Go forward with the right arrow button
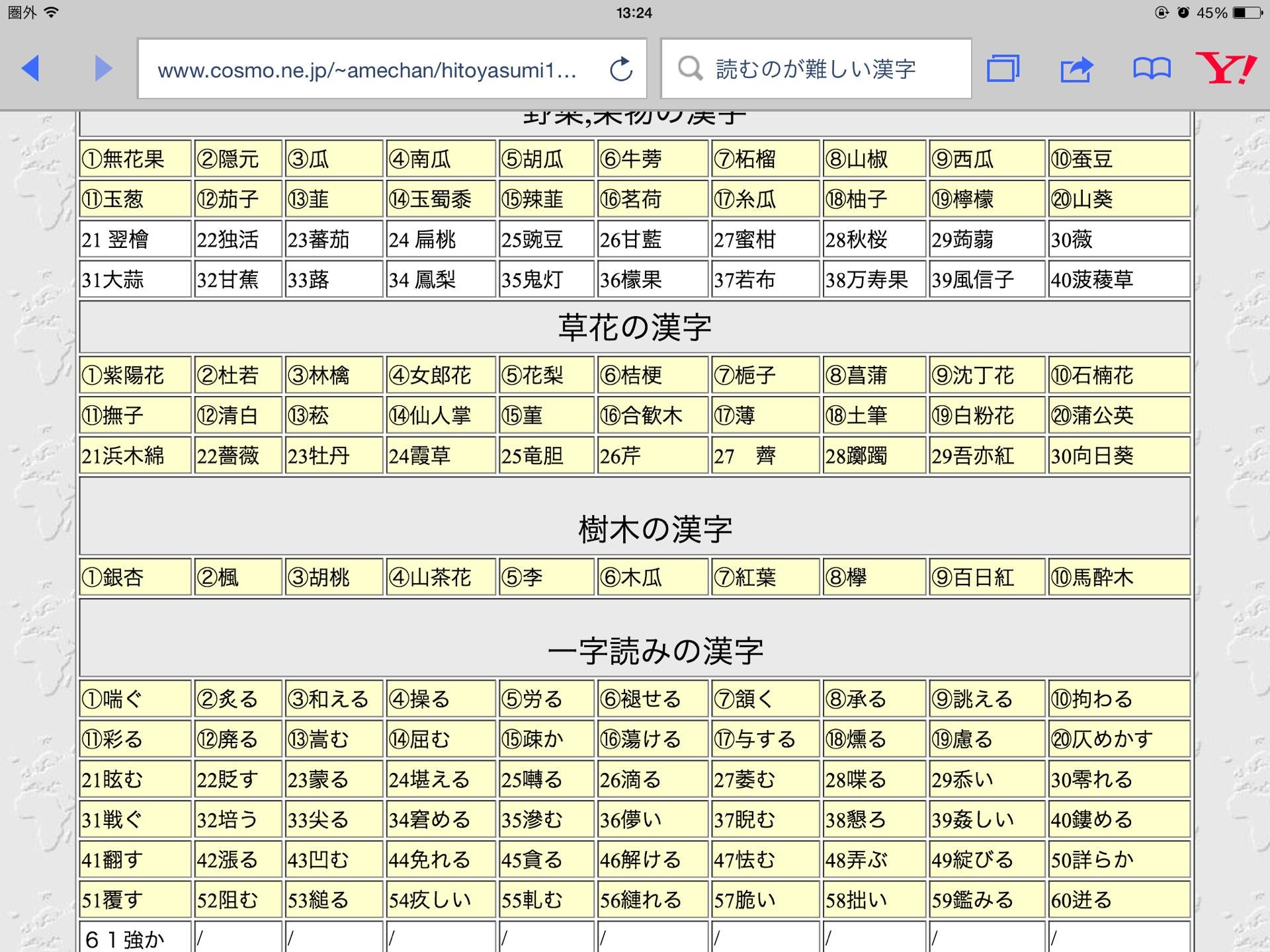 pyautogui.click(x=103, y=69)
